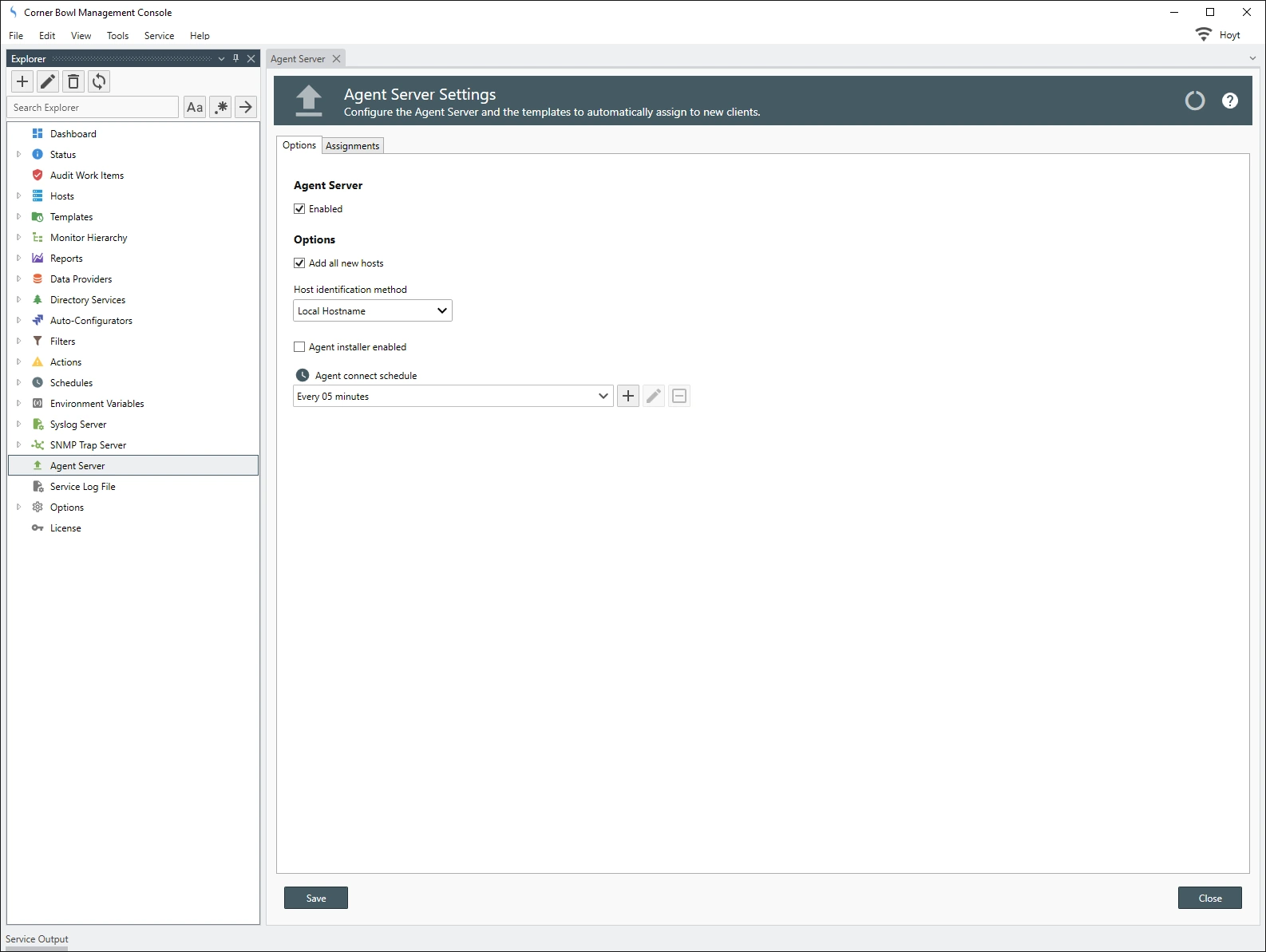Toggle match case (Aa) search option
The height and width of the screenshot is (952, 1266).
click(195, 107)
